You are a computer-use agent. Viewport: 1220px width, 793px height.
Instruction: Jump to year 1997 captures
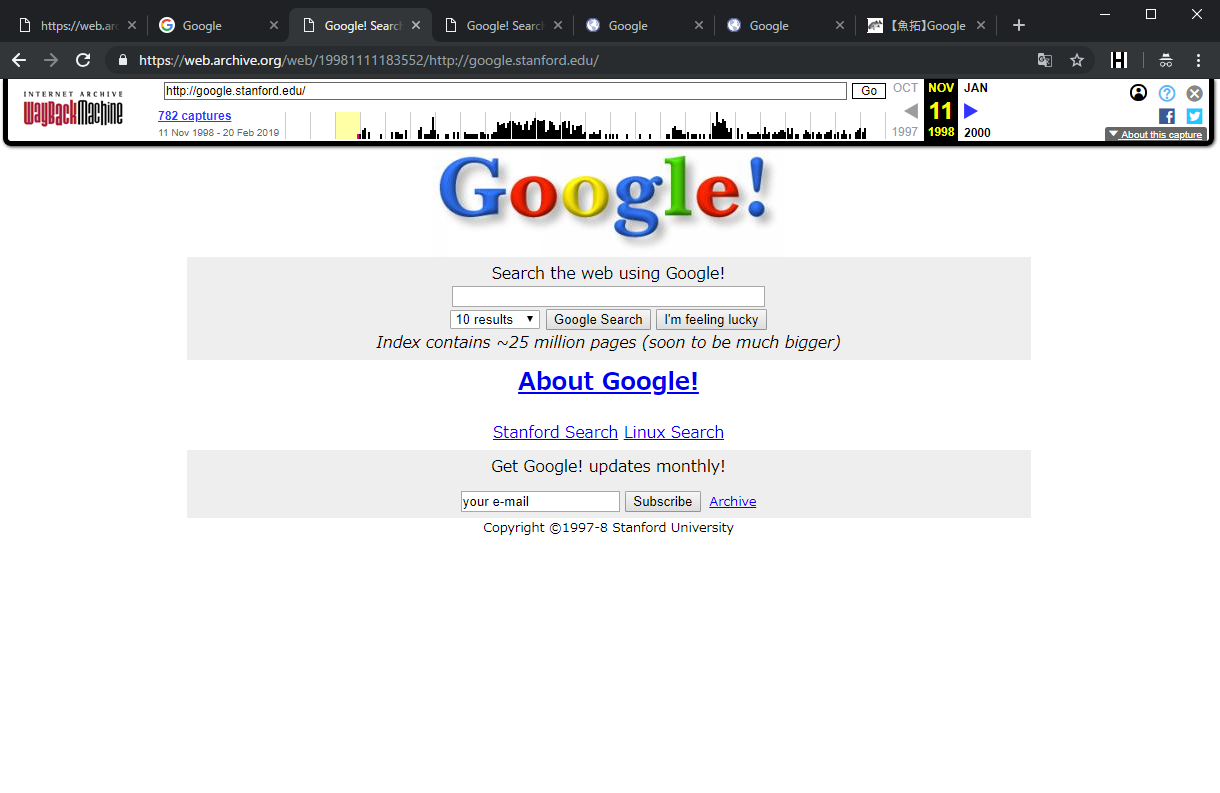click(905, 132)
